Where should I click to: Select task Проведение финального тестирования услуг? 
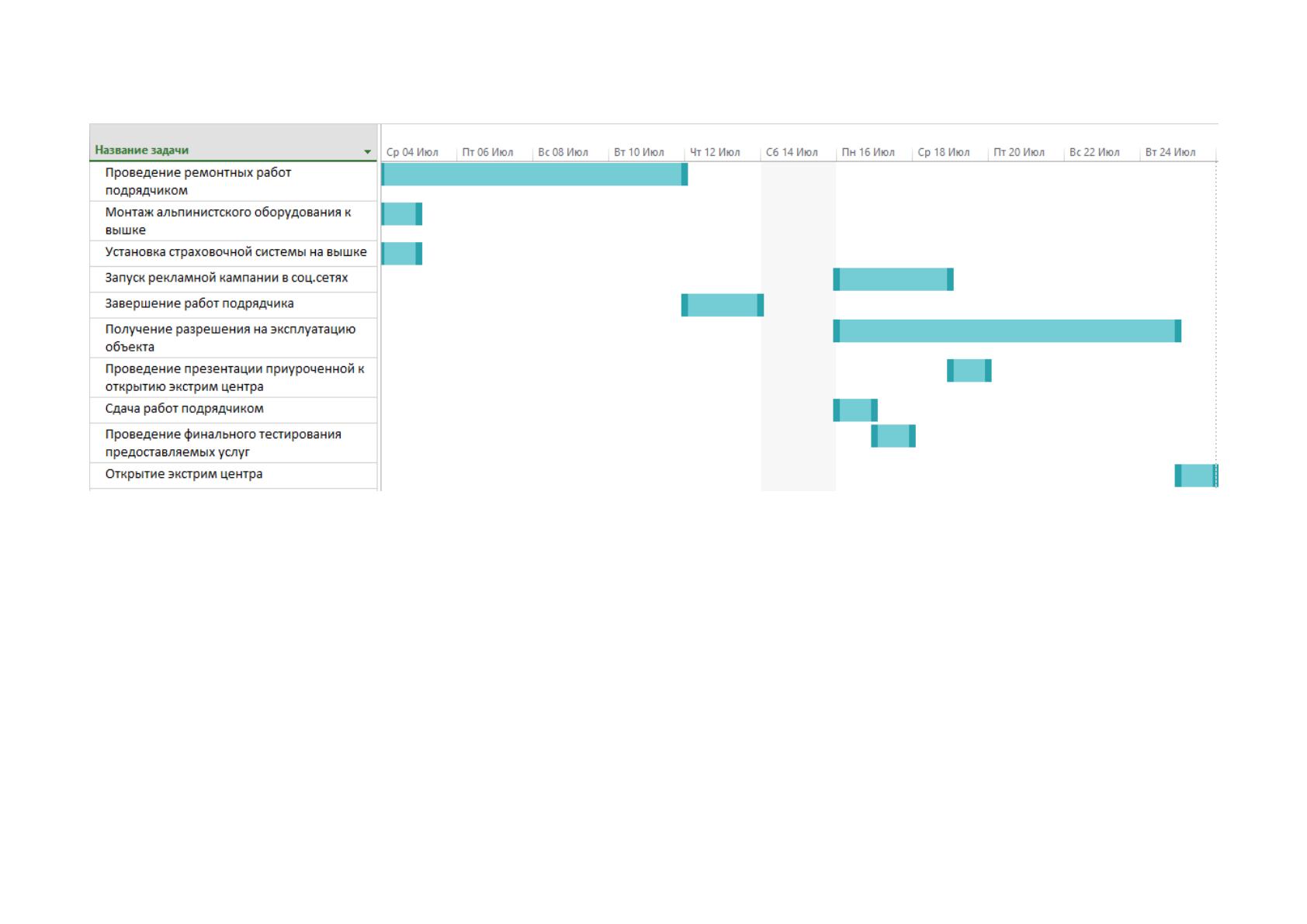click(x=234, y=443)
